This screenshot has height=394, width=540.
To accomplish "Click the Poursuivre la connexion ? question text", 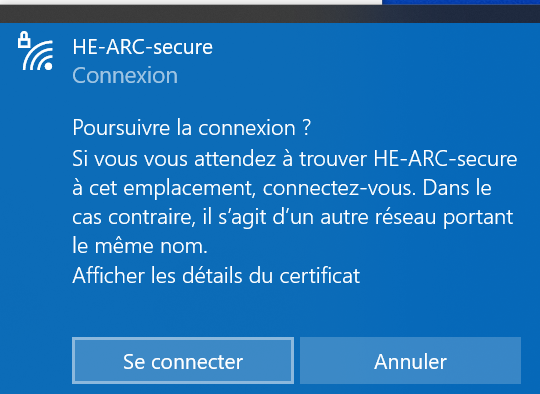I will (x=191, y=128).
